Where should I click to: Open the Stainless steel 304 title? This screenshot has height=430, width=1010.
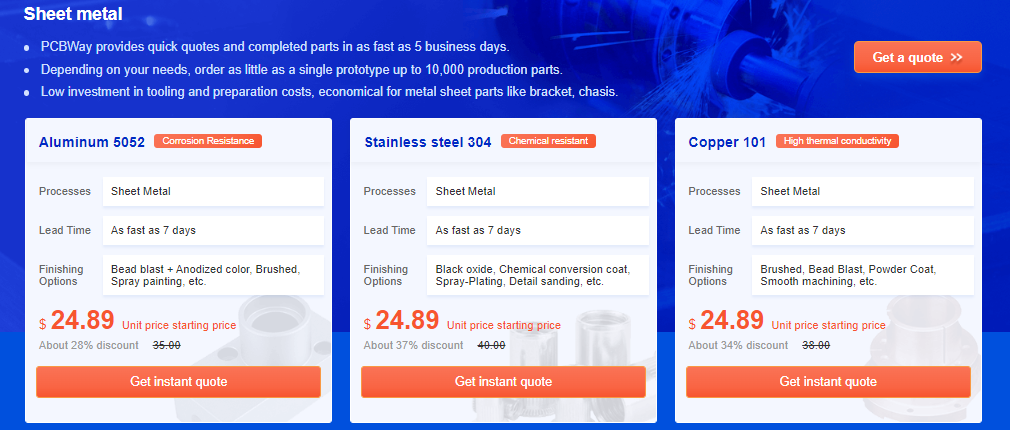pyautogui.click(x=428, y=142)
